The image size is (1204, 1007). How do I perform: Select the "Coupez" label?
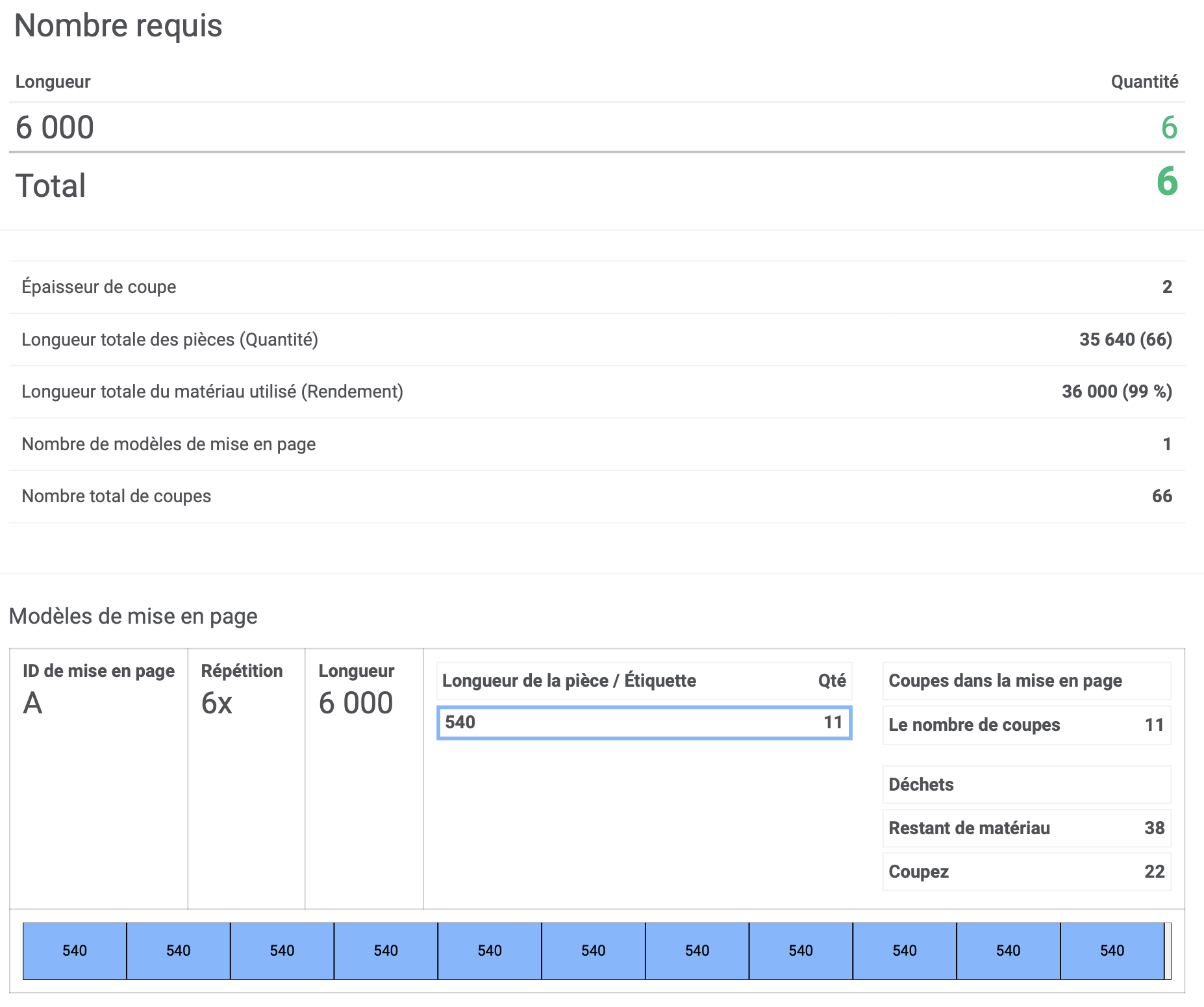tap(918, 872)
